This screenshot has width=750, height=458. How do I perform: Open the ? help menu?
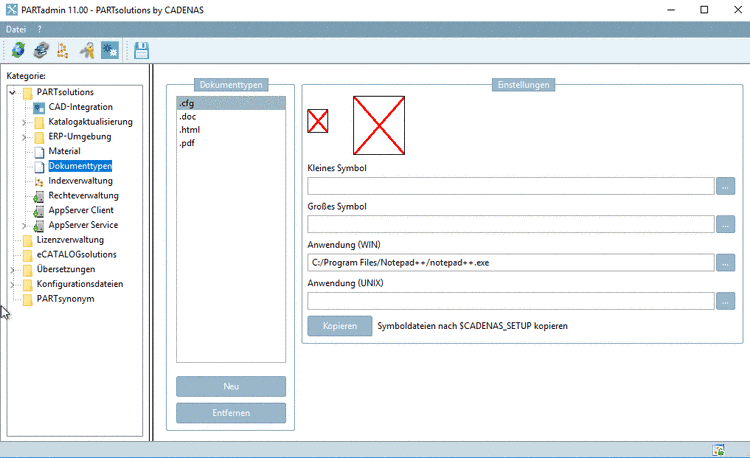(x=39, y=29)
